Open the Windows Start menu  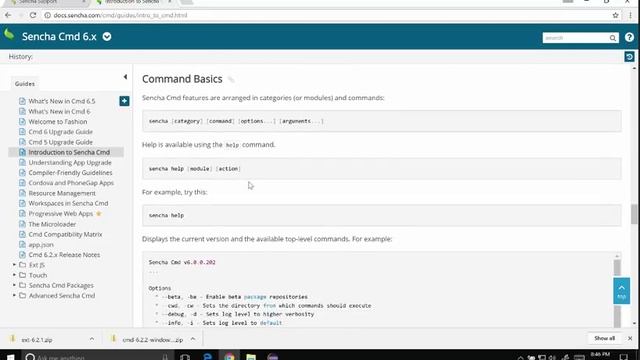(x=10, y=357)
